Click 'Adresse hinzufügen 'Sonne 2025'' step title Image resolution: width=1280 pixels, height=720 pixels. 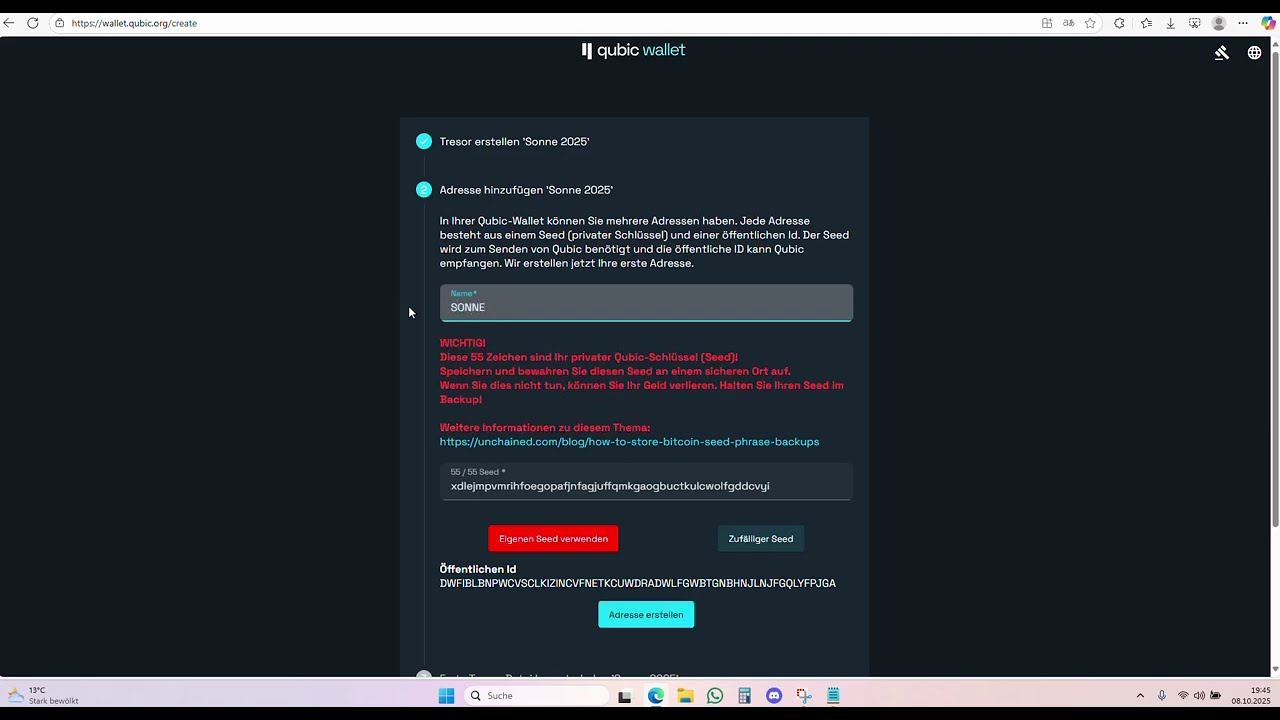[526, 190]
